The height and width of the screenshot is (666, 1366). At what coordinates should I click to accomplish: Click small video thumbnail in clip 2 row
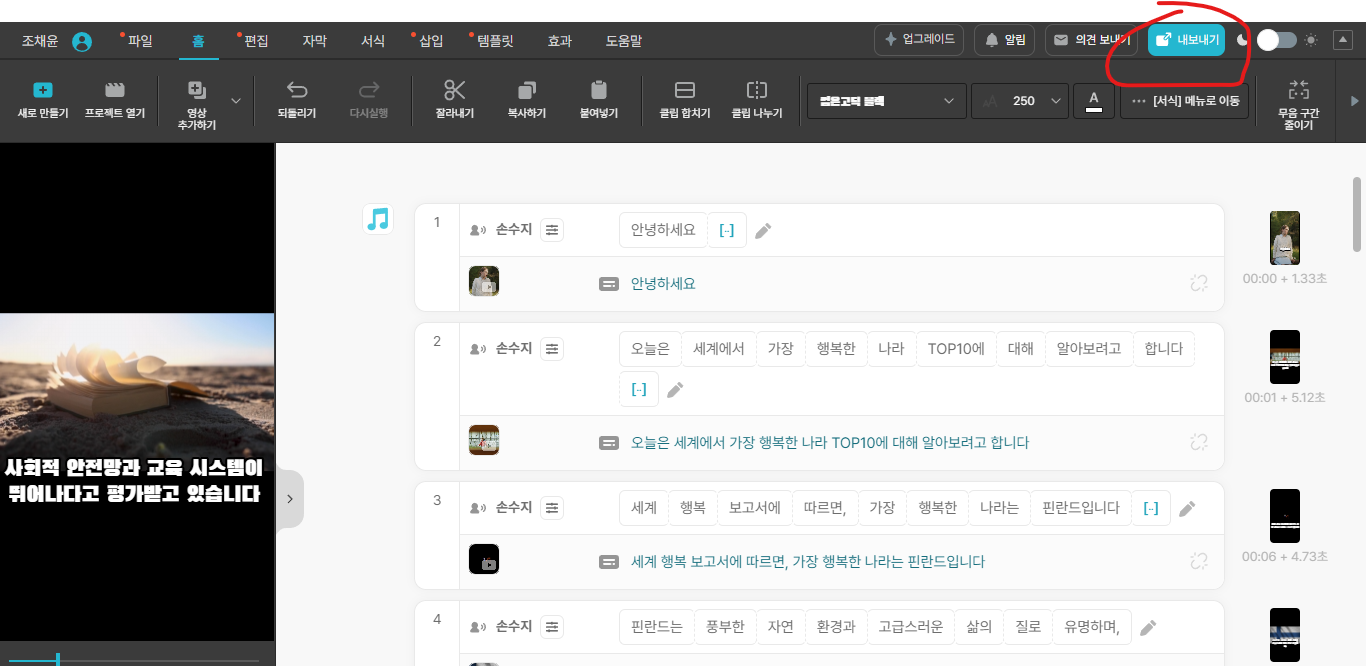pos(484,441)
